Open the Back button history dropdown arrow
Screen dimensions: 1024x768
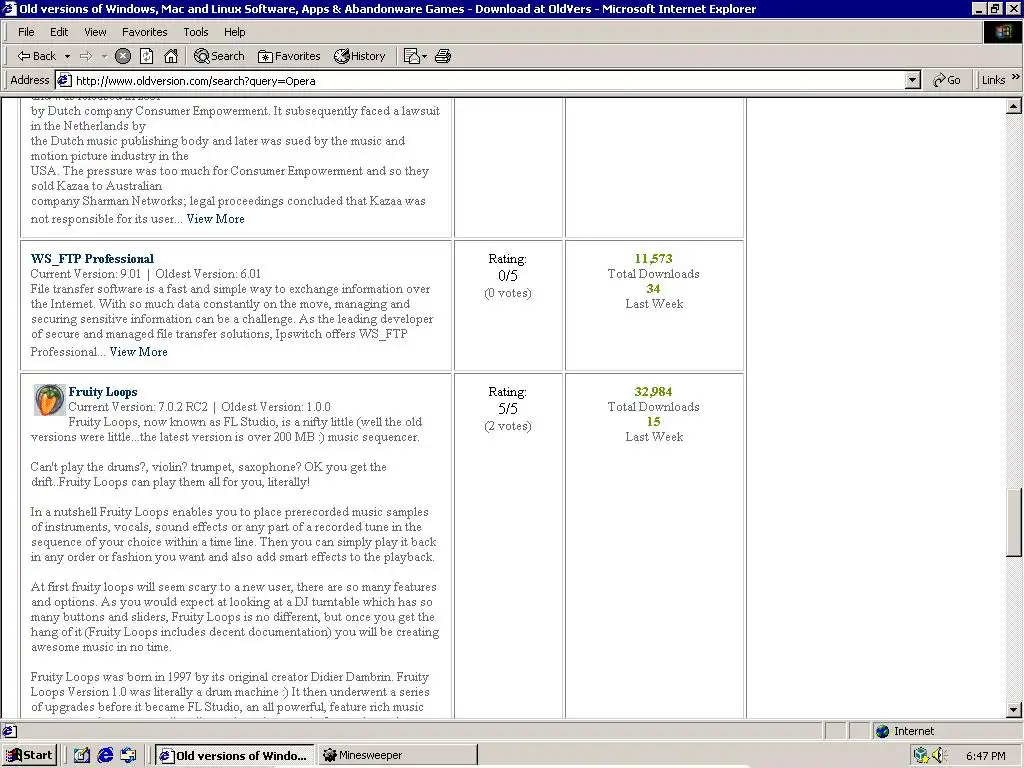67,56
